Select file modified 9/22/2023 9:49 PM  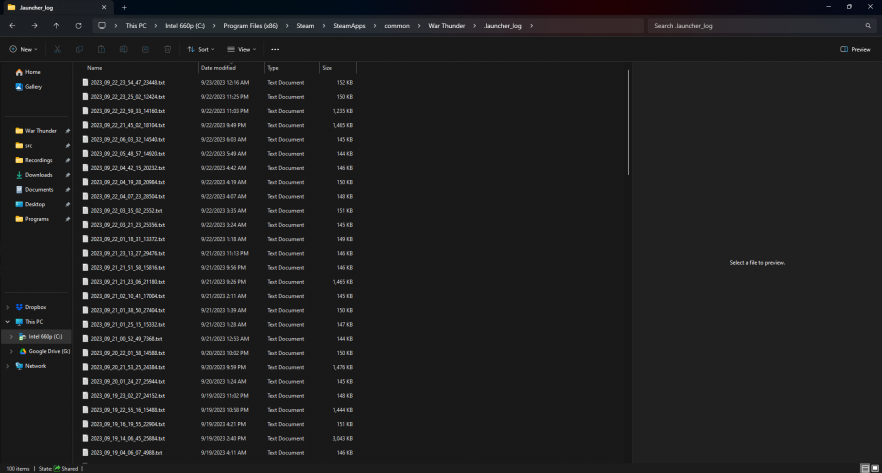click(218, 125)
